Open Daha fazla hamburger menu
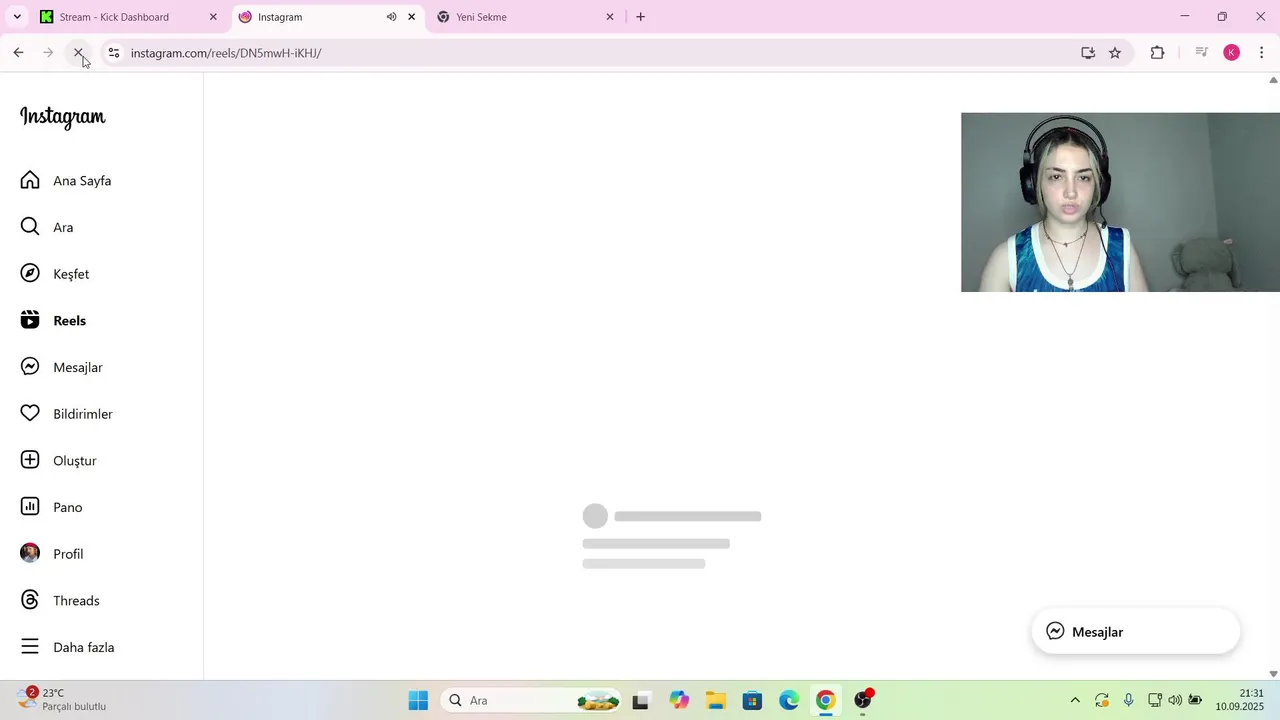 30,647
